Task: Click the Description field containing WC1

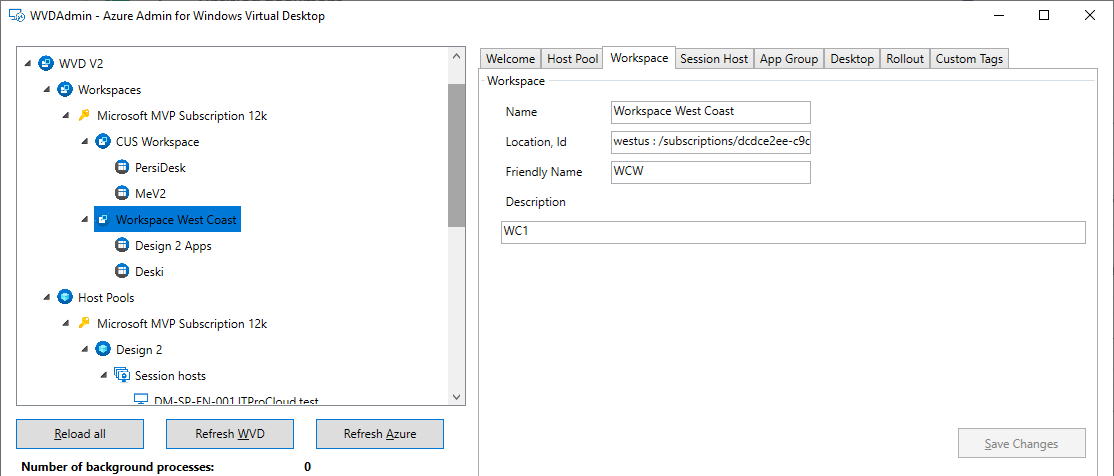Action: [x=793, y=232]
